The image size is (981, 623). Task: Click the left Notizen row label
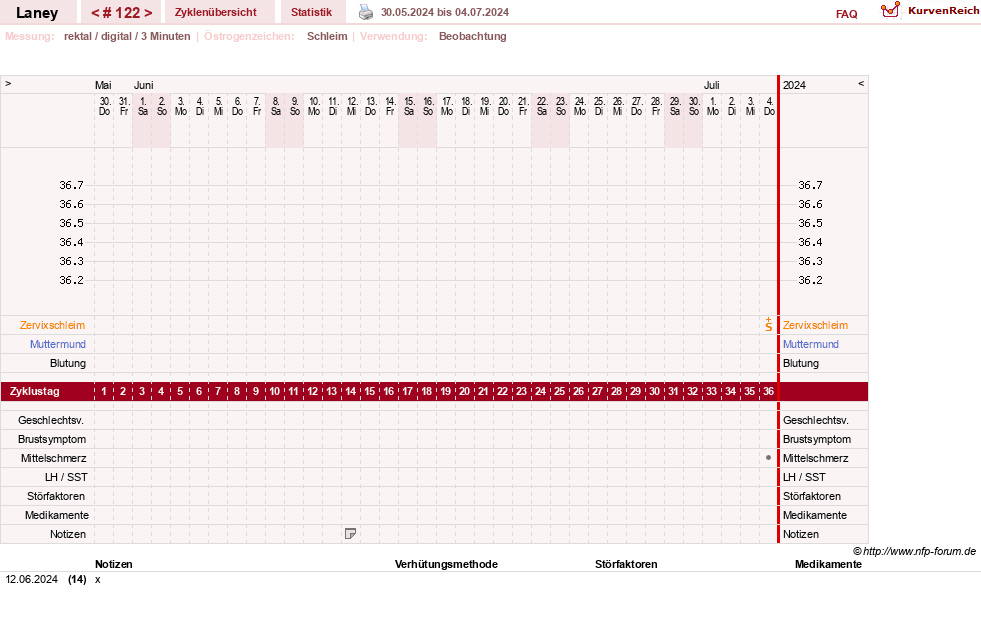(68, 534)
